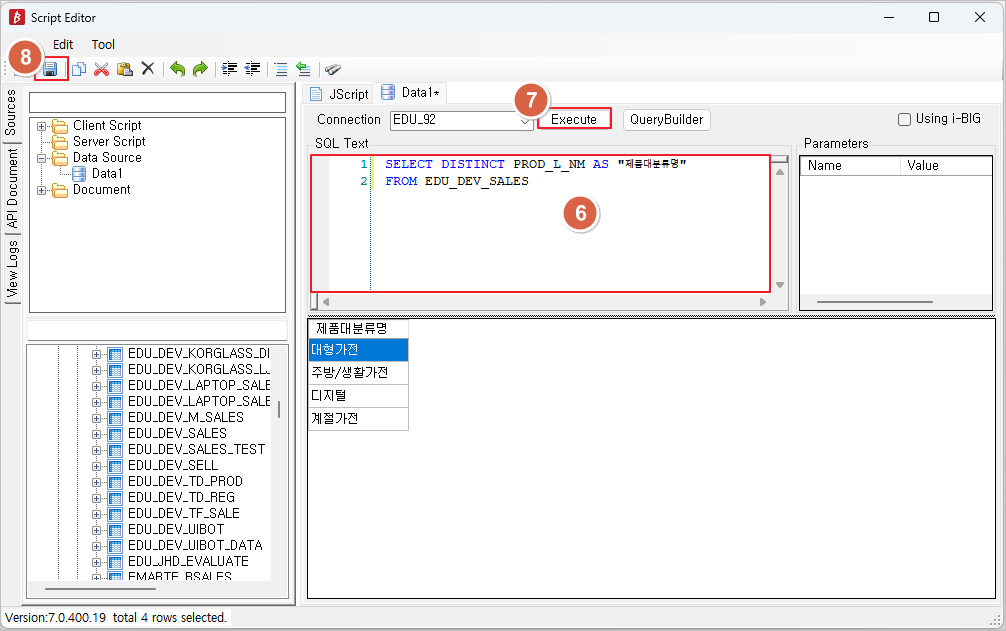Image resolution: width=1006 pixels, height=631 pixels.
Task: Open the API Document side tab
Action: point(12,191)
